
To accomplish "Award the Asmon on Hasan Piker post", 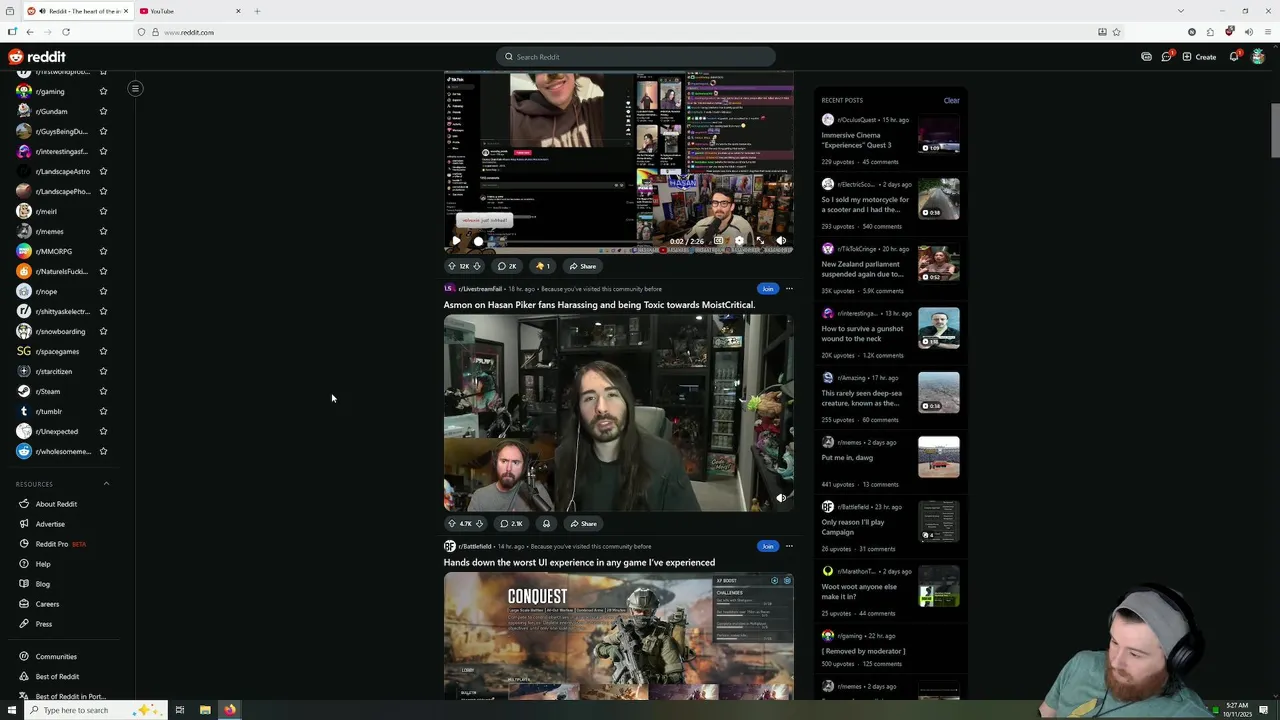I will pos(546,523).
